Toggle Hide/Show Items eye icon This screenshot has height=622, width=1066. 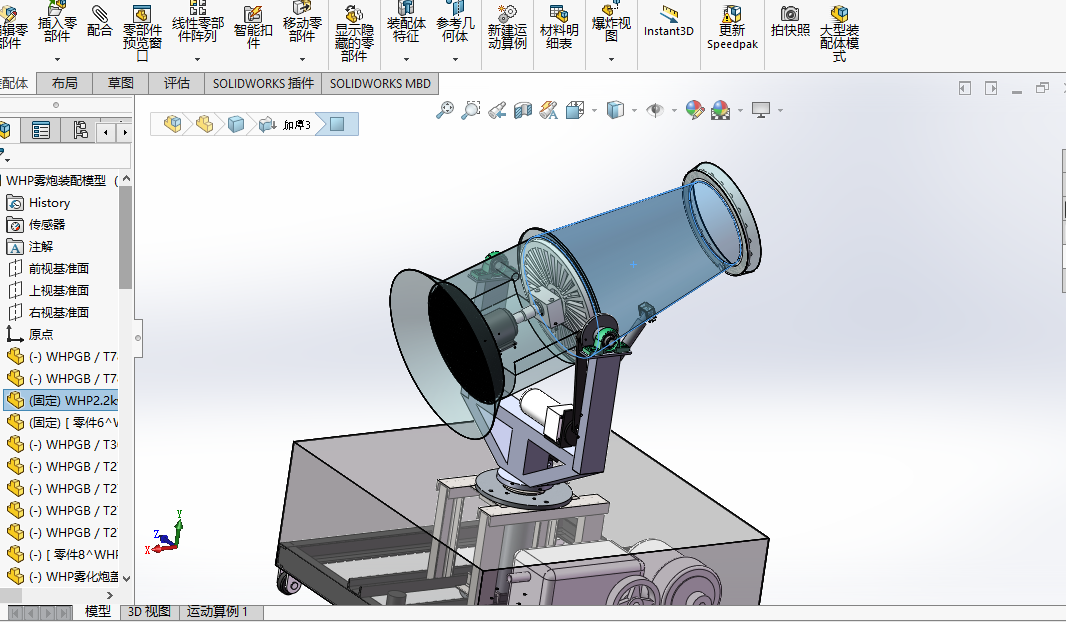[x=655, y=110]
